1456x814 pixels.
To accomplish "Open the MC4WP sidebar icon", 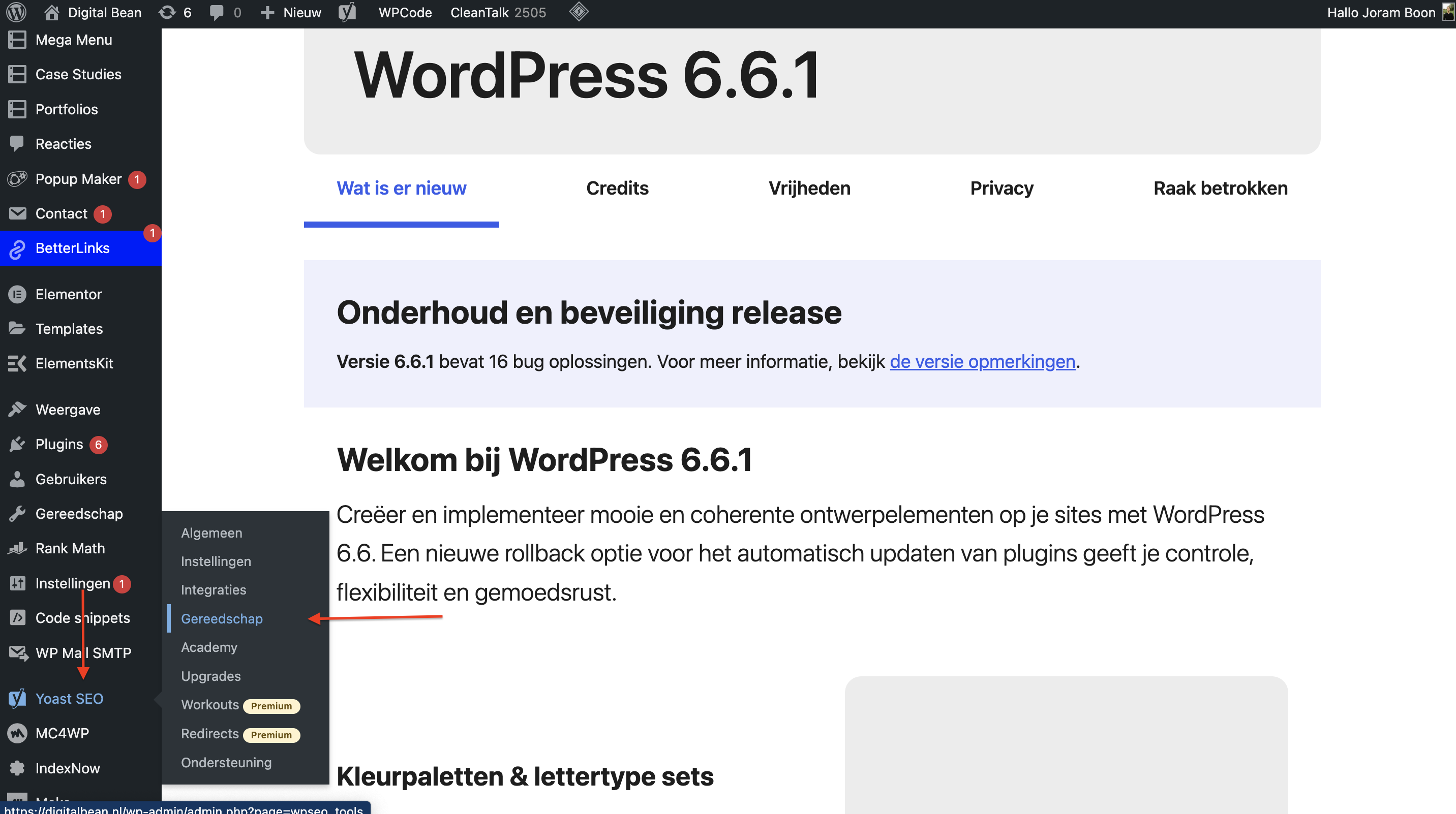I will click(17, 733).
